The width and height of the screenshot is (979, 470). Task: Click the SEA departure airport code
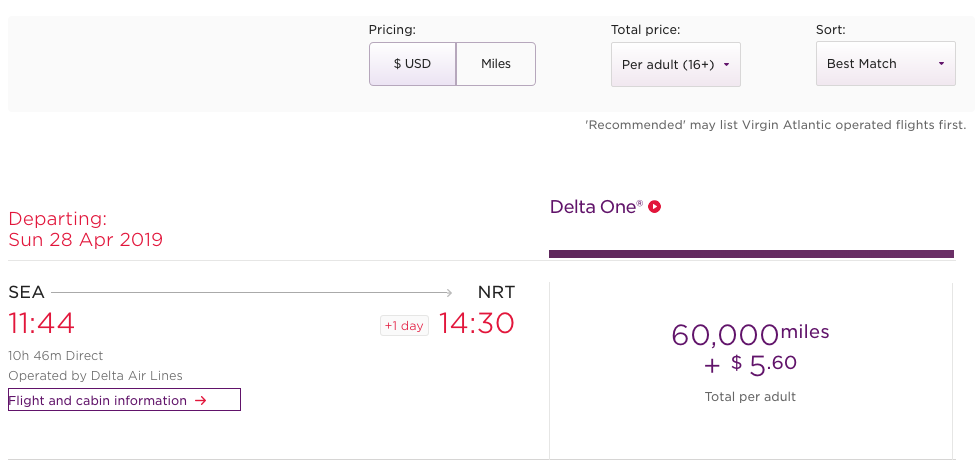[x=27, y=292]
